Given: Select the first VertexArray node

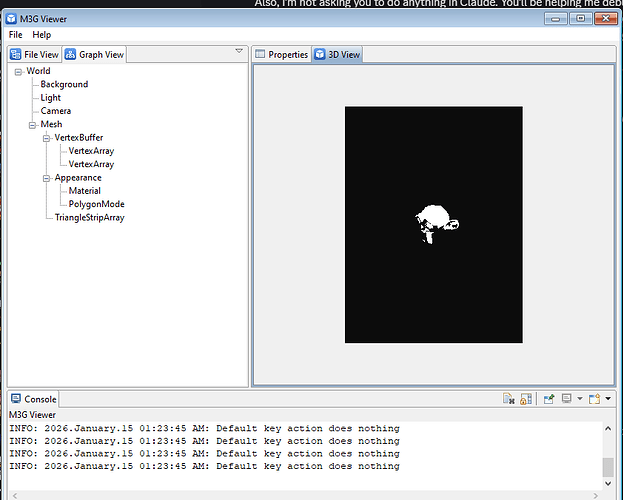Looking at the screenshot, I should point(91,151).
